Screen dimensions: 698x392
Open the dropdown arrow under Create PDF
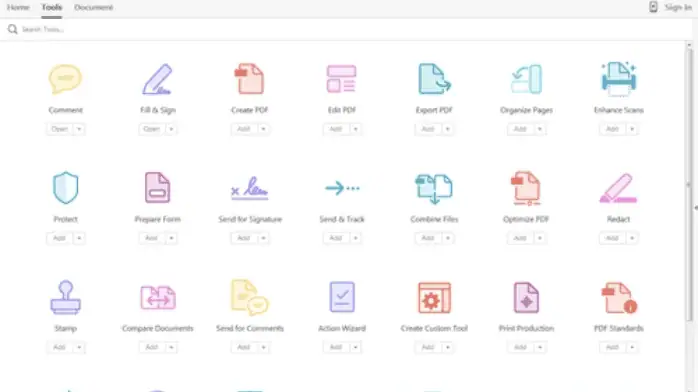tap(264, 129)
